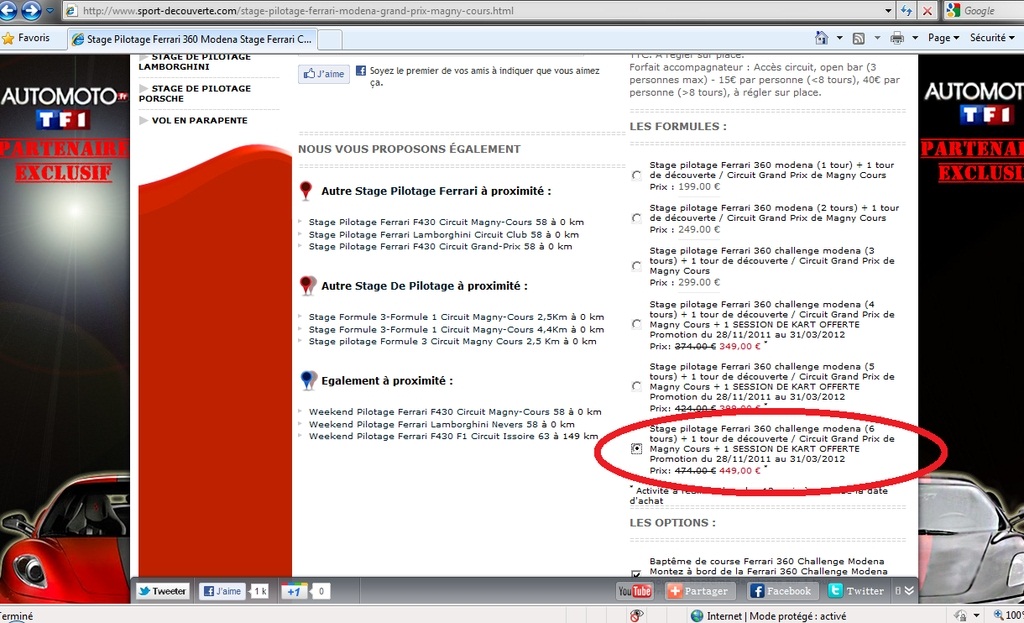Click the J'aime button in bottom bar
Image resolution: width=1024 pixels, height=623 pixels.
(223, 591)
